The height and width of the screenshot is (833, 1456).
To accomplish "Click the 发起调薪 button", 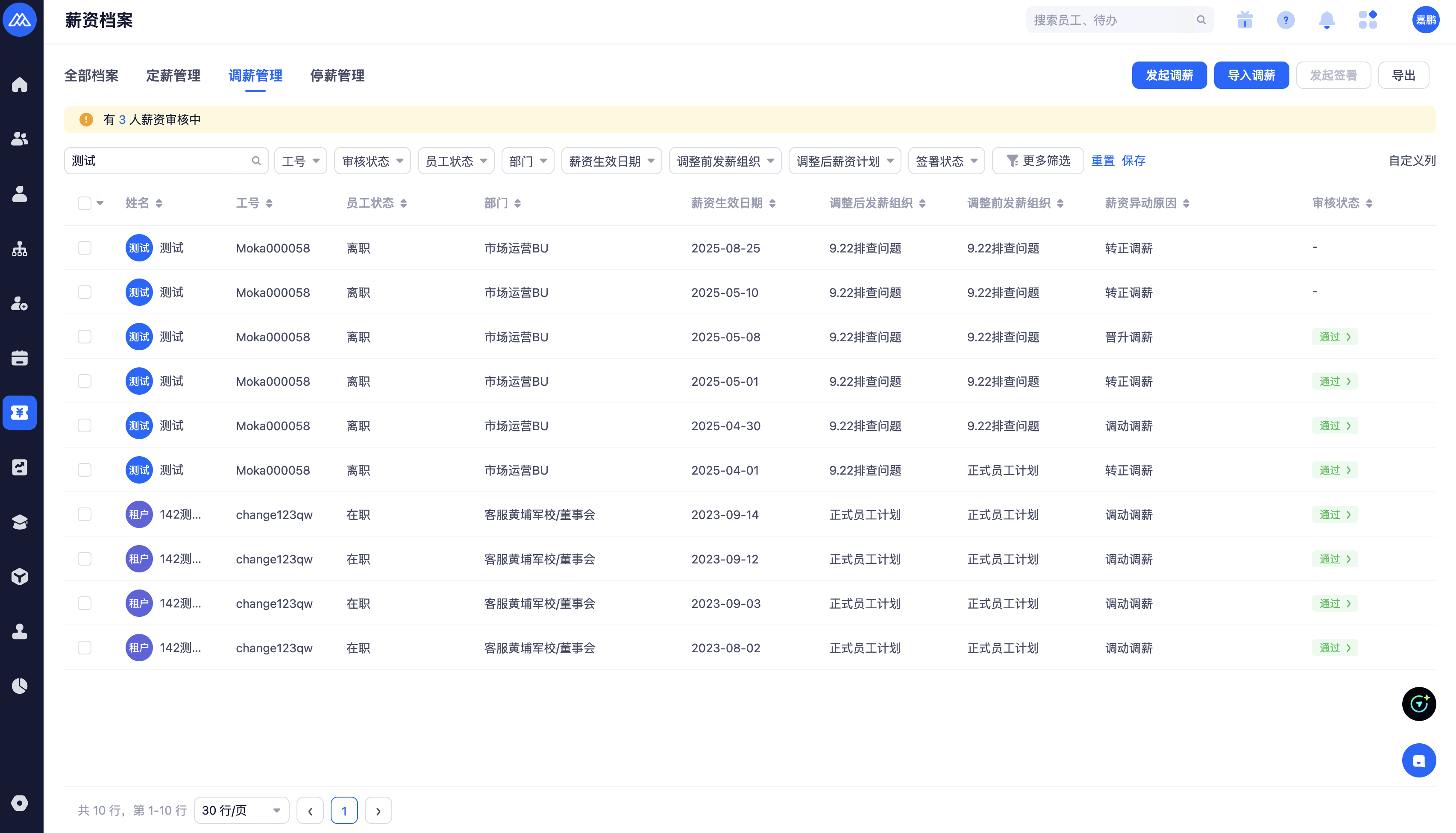I will (x=1169, y=76).
